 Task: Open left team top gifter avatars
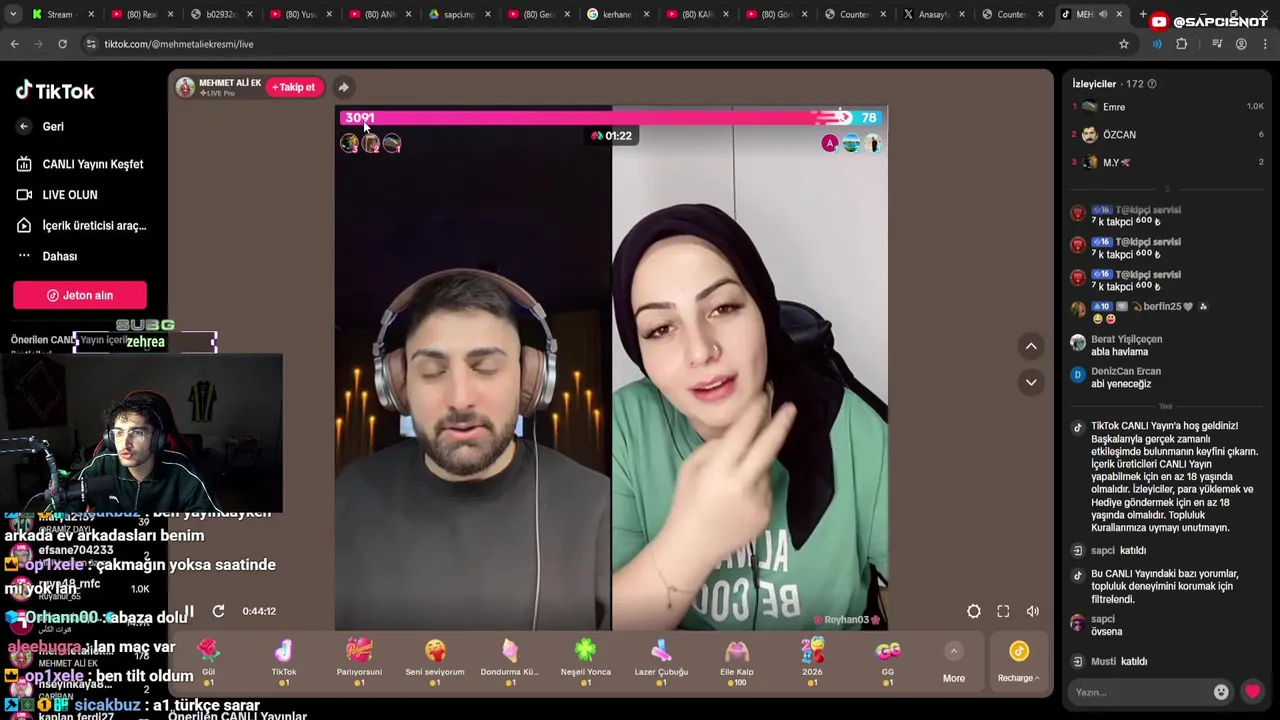click(370, 143)
